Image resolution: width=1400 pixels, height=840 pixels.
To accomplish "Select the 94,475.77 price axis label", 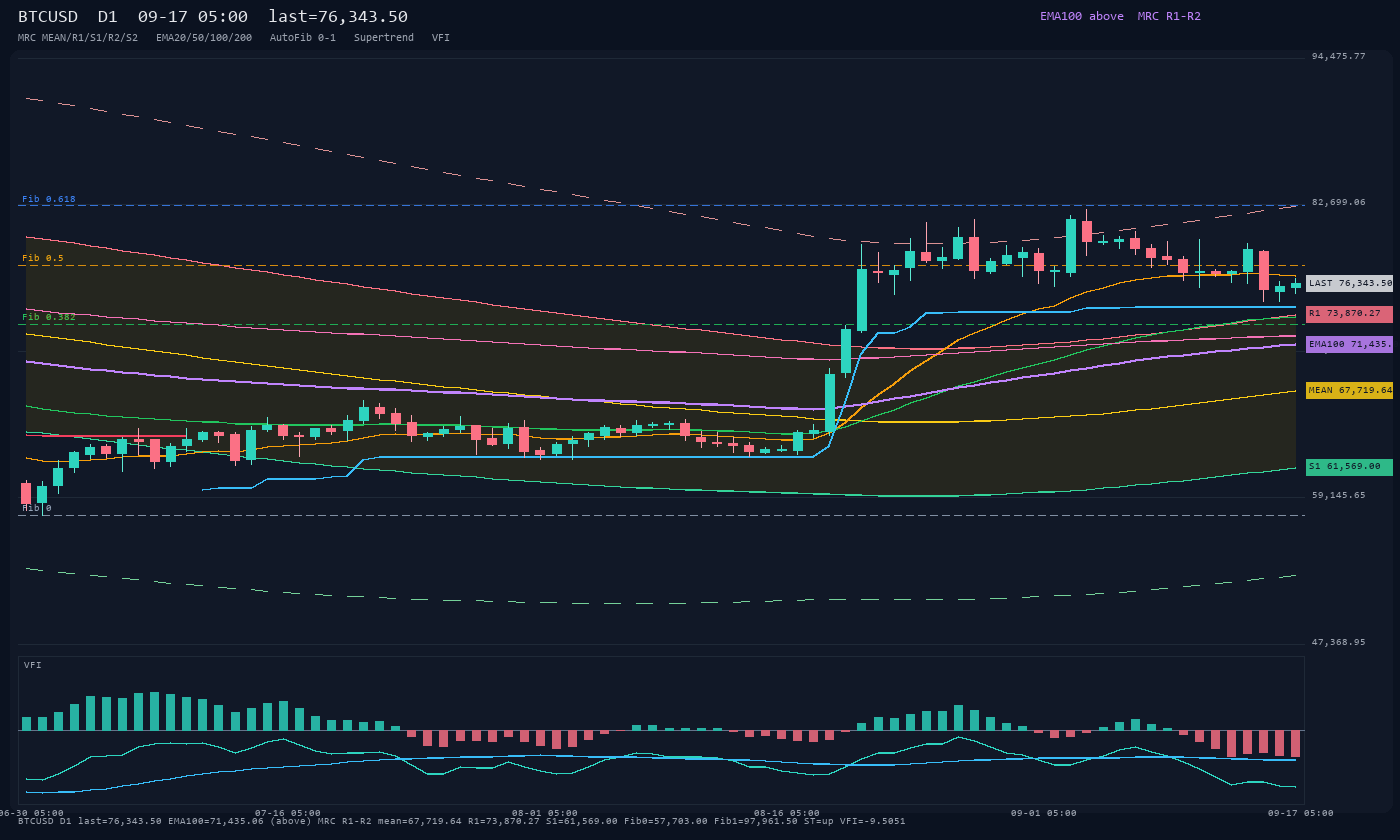I will (x=1339, y=56).
